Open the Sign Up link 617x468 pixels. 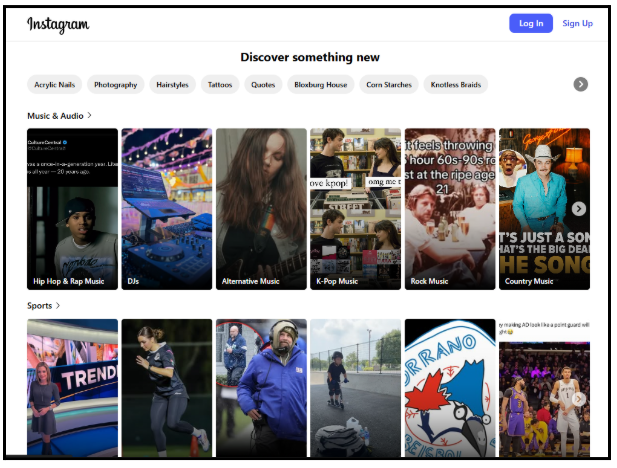pyautogui.click(x=577, y=24)
